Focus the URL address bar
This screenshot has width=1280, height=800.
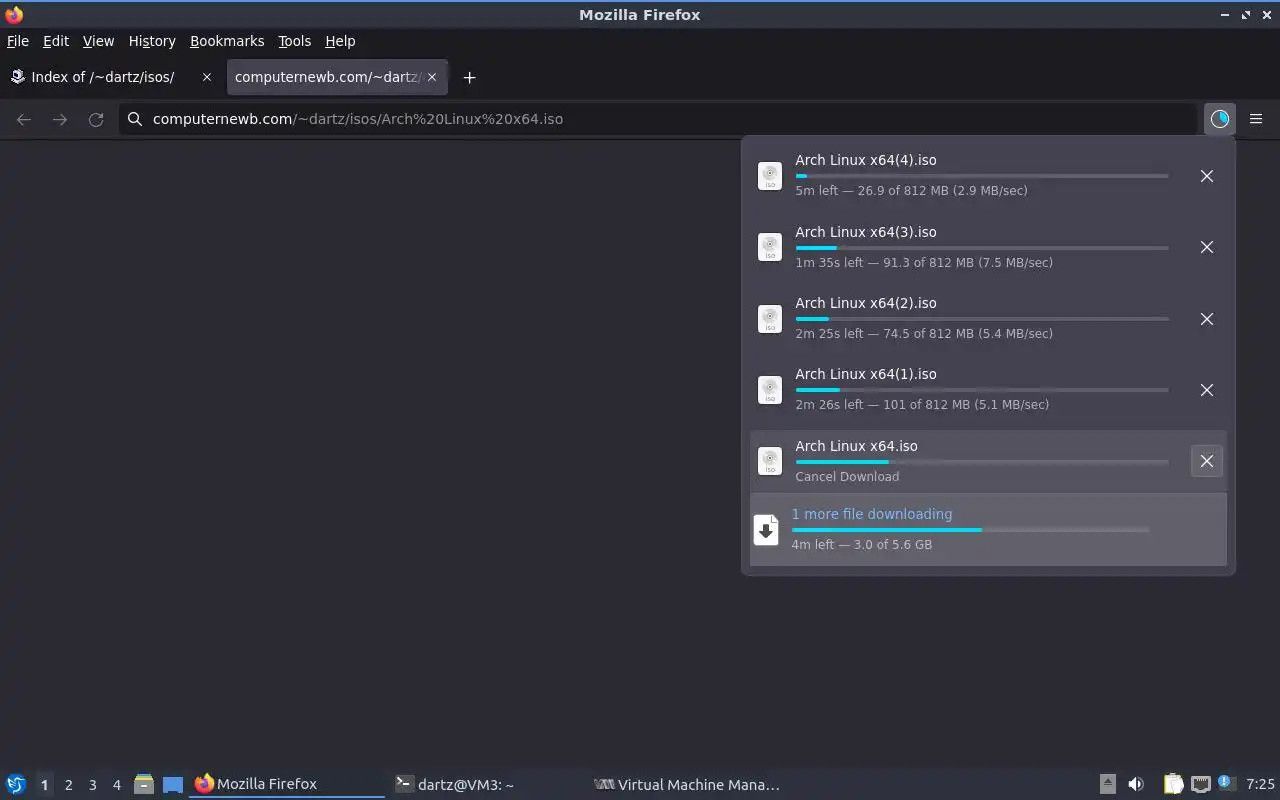pos(660,119)
